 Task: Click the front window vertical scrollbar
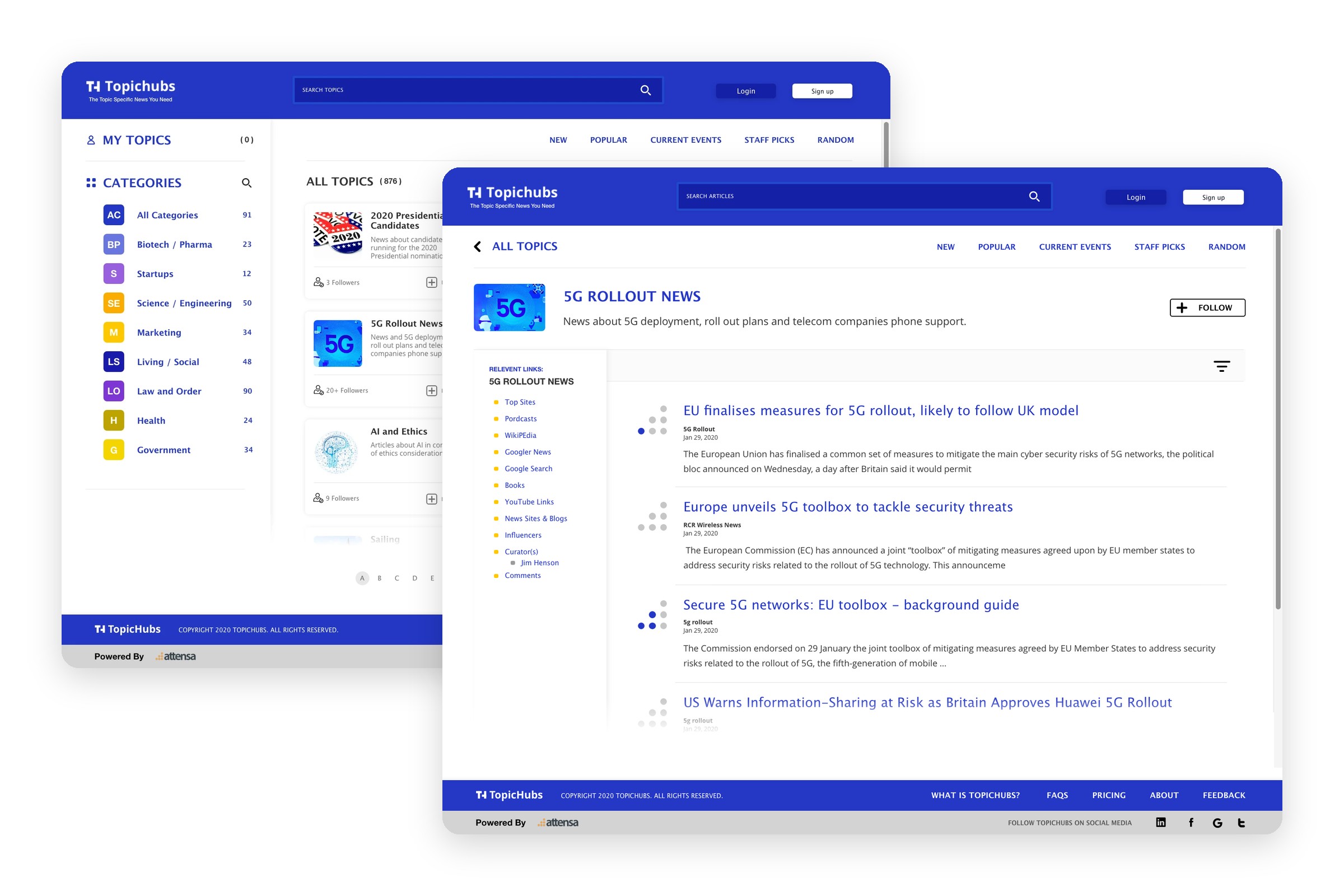coord(1278,419)
